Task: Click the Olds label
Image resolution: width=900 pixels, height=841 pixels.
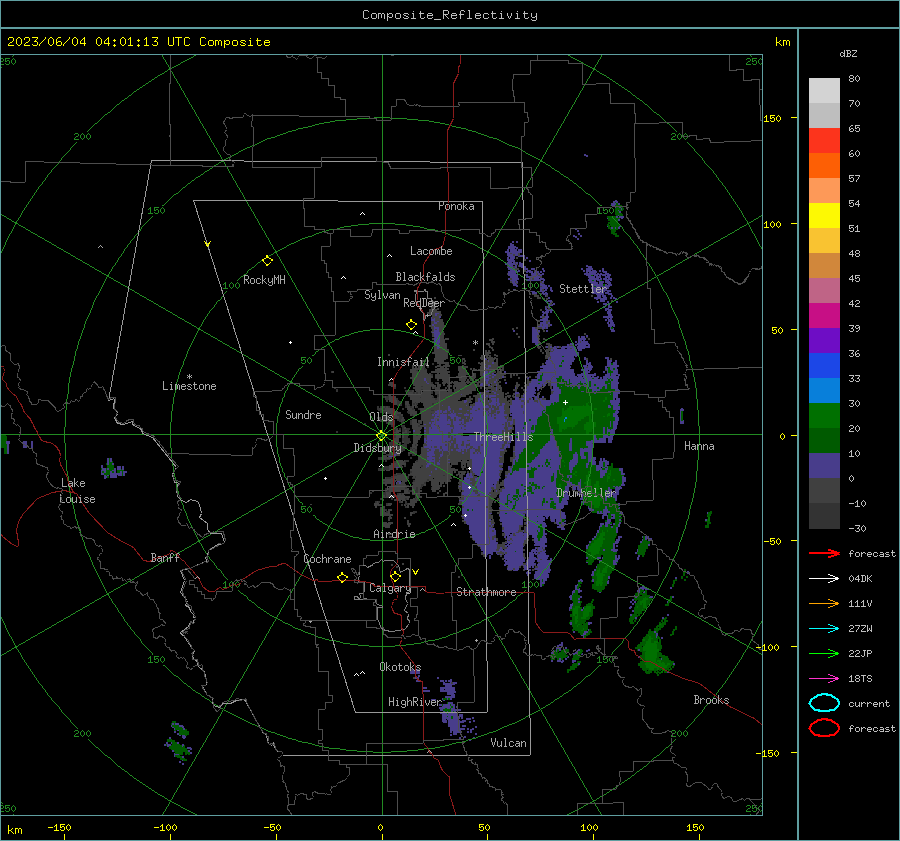Action: (381, 417)
